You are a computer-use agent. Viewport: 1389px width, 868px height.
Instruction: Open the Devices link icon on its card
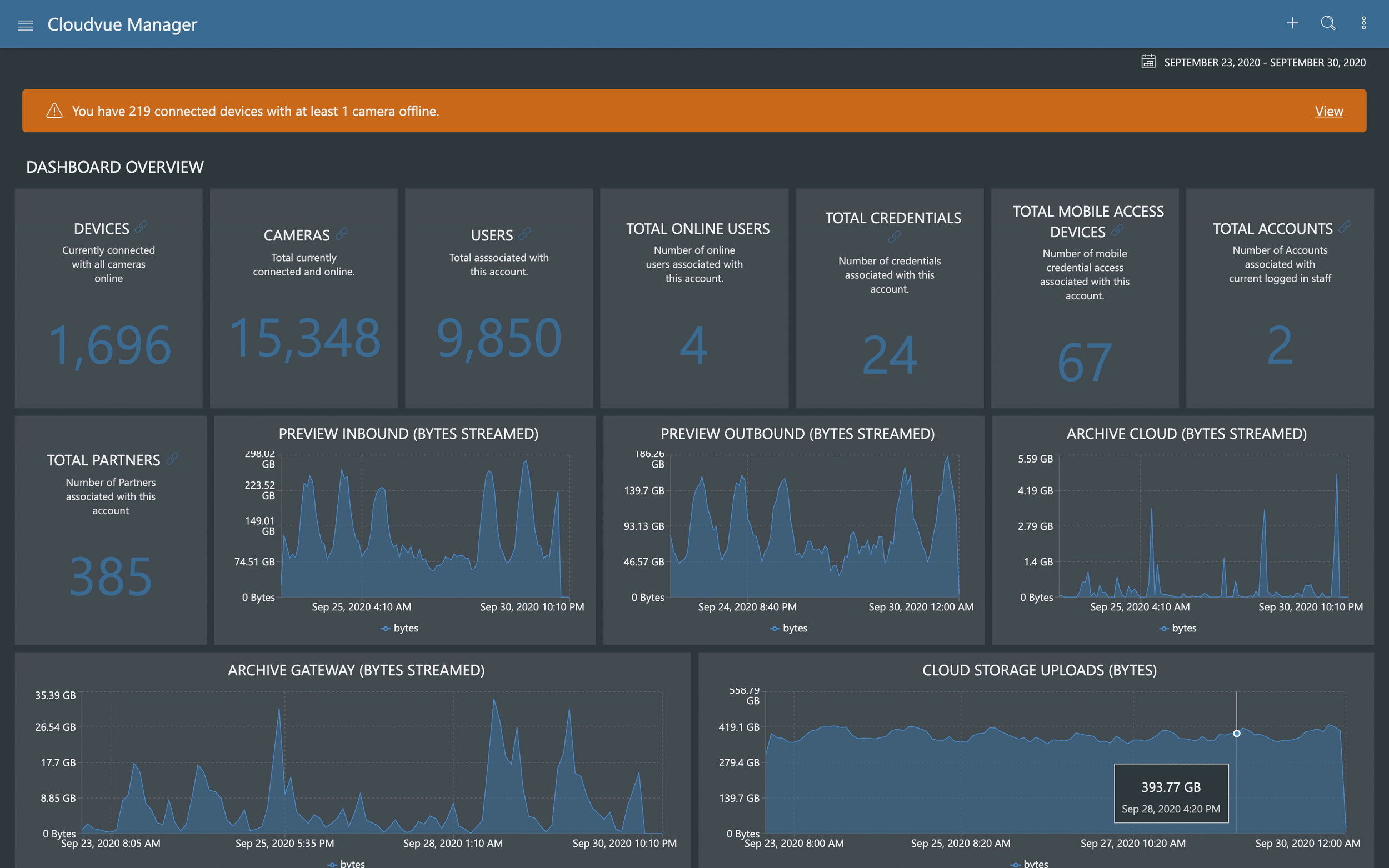(x=141, y=226)
